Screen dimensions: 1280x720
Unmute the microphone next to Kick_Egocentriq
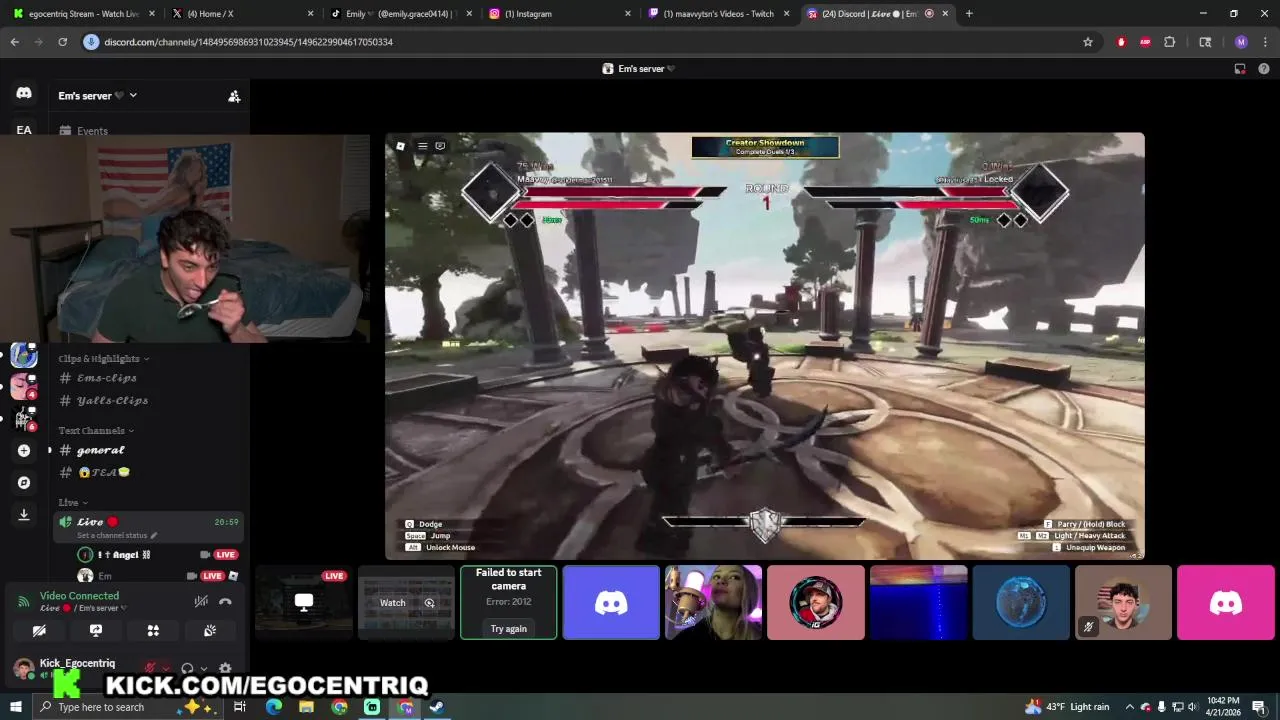(x=150, y=669)
